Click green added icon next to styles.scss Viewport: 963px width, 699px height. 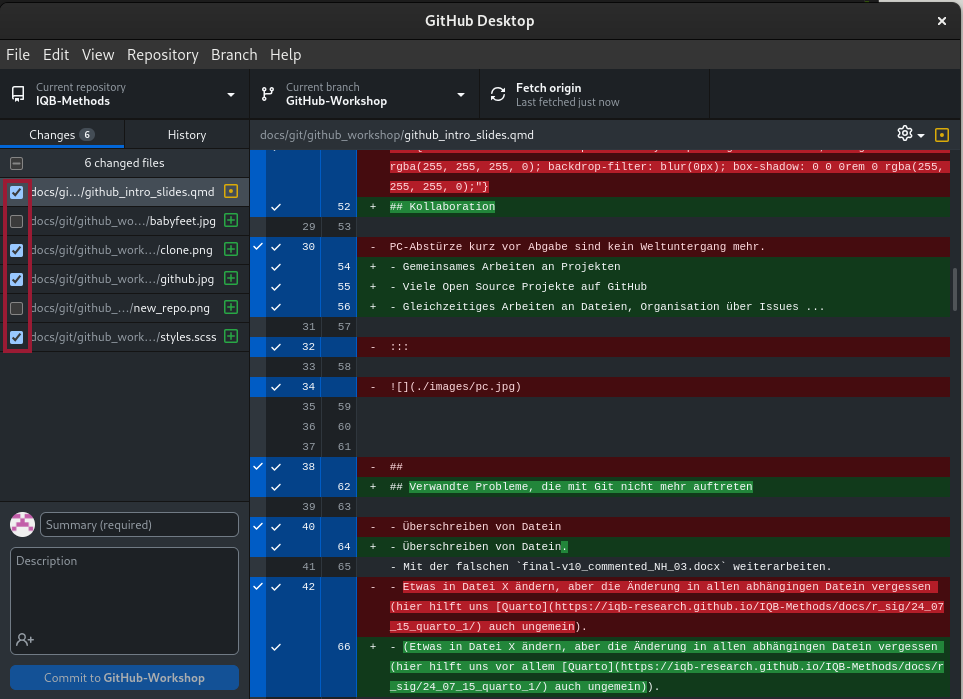(x=231, y=337)
